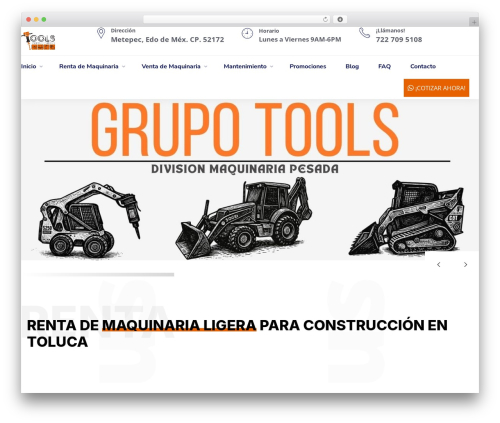Click the backhoe loader illustration
The width and height of the screenshot is (500, 423).
[x=243, y=218]
